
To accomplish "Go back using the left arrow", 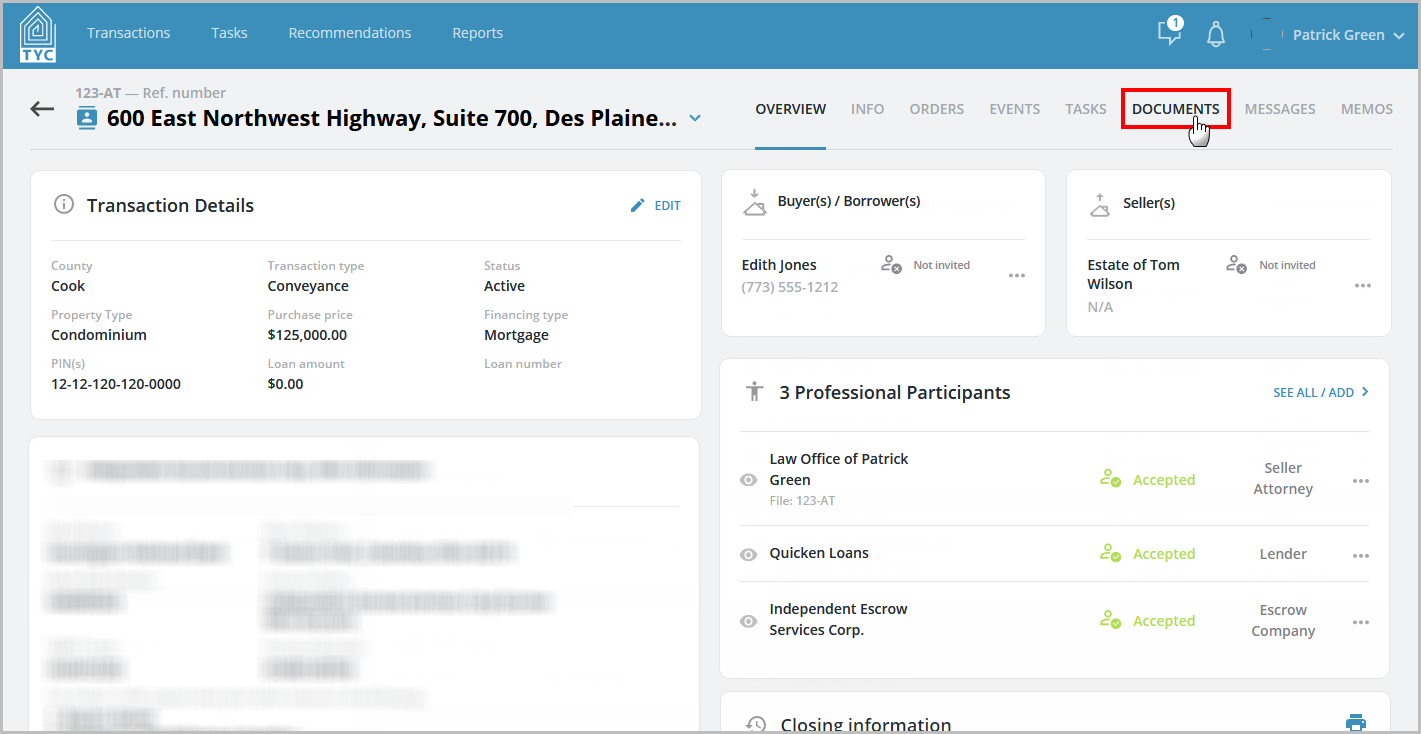I will click(42, 109).
